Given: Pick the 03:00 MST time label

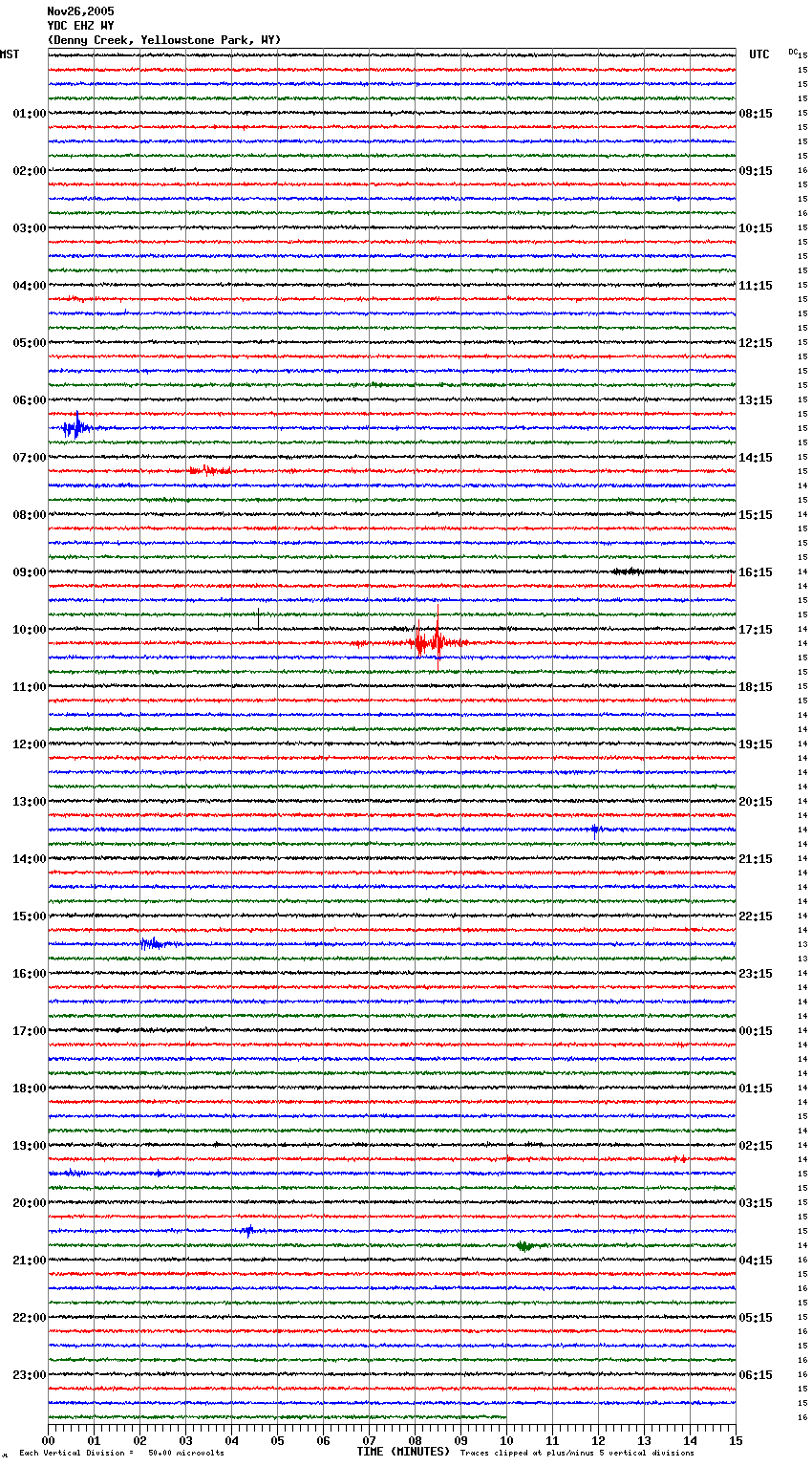Looking at the screenshot, I should 29,228.
